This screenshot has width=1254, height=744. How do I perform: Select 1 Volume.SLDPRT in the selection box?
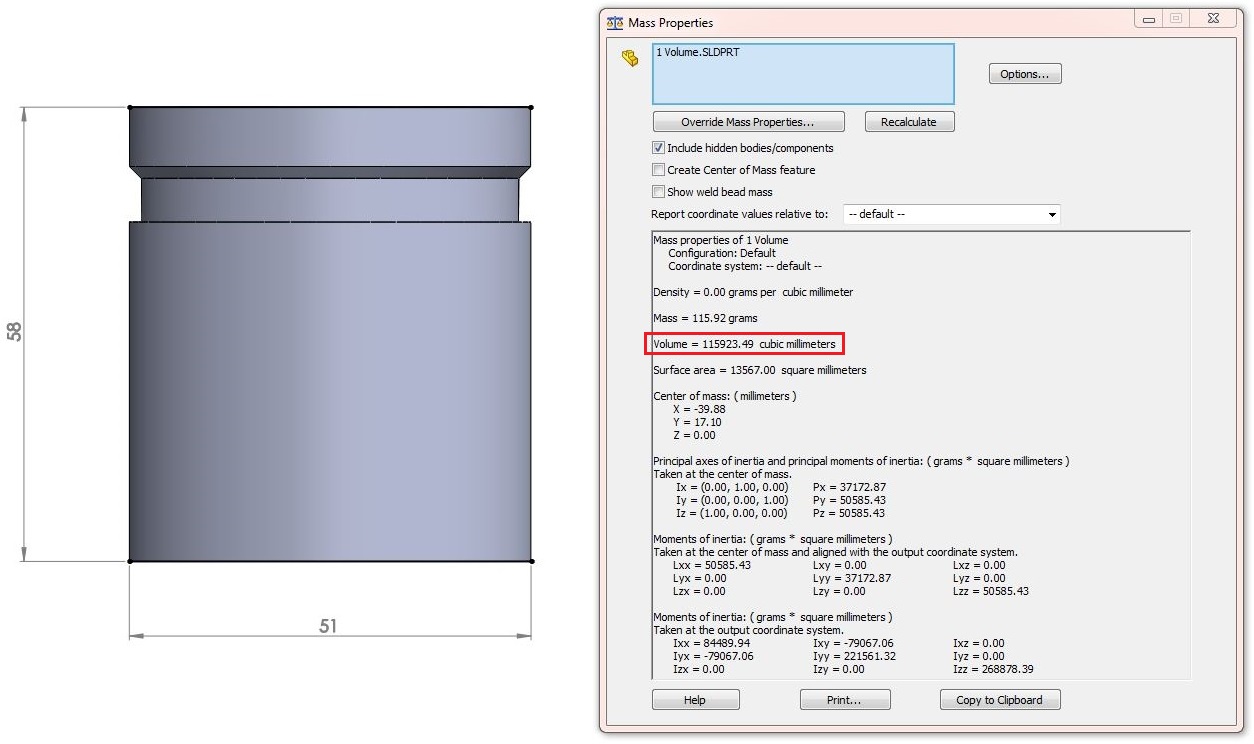point(698,52)
